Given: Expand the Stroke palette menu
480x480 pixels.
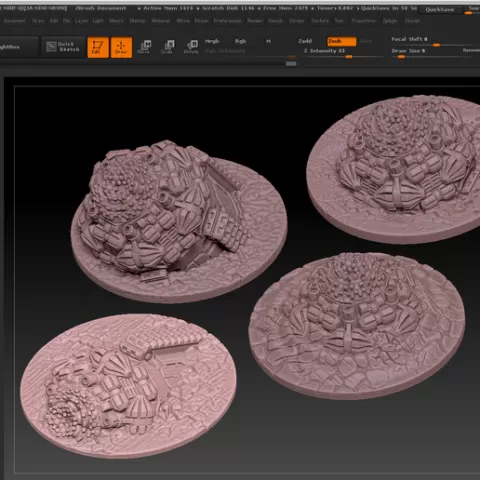Looking at the screenshot, I should coord(296,21).
